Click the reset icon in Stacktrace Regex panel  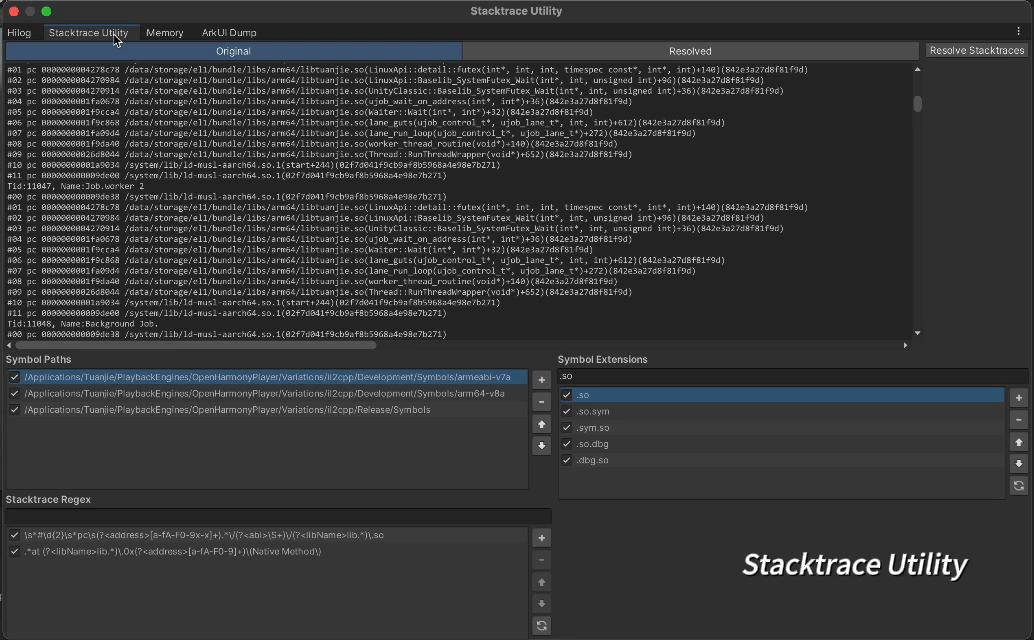[541, 625]
